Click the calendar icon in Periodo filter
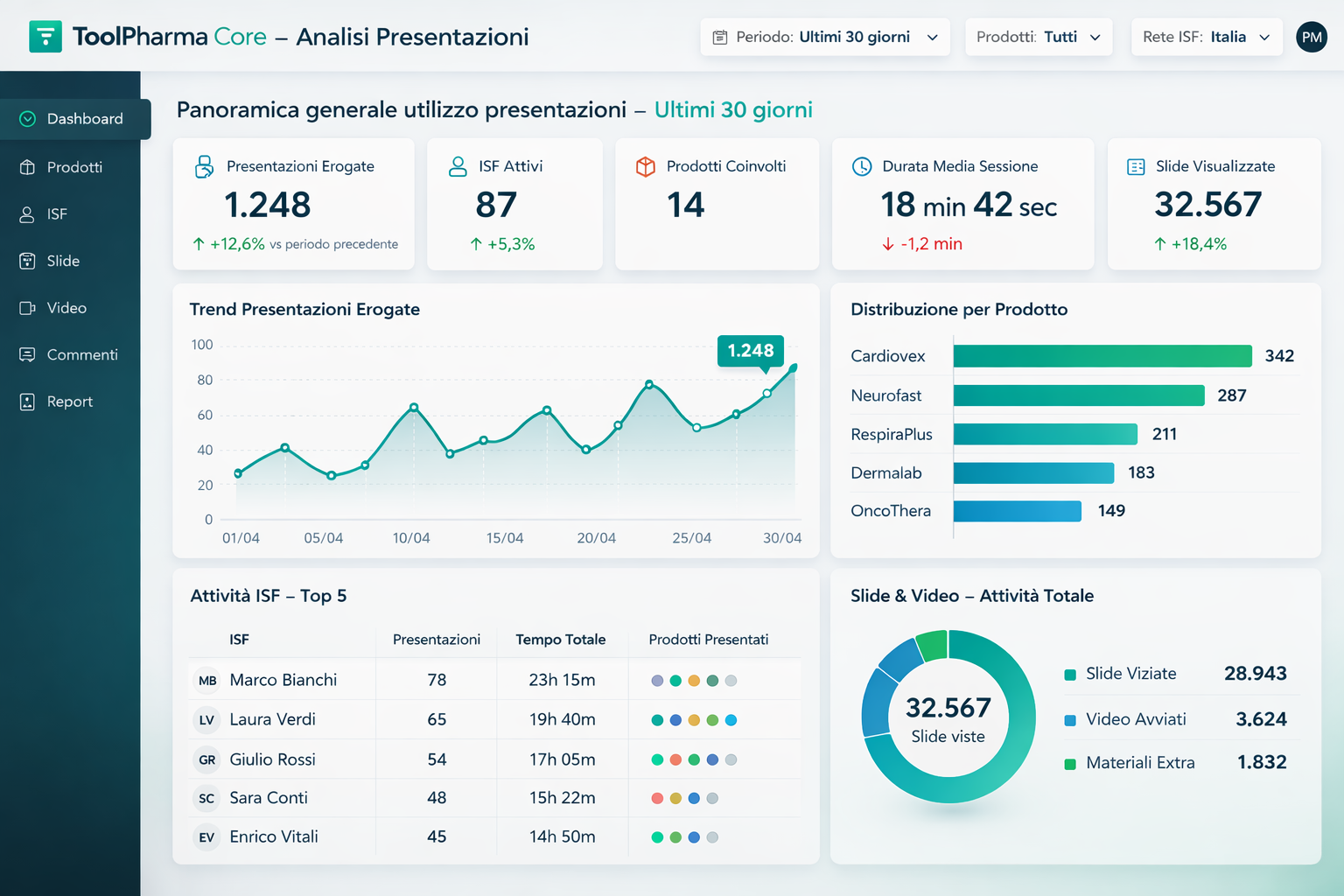Screen dimensions: 1344x896 720,38
